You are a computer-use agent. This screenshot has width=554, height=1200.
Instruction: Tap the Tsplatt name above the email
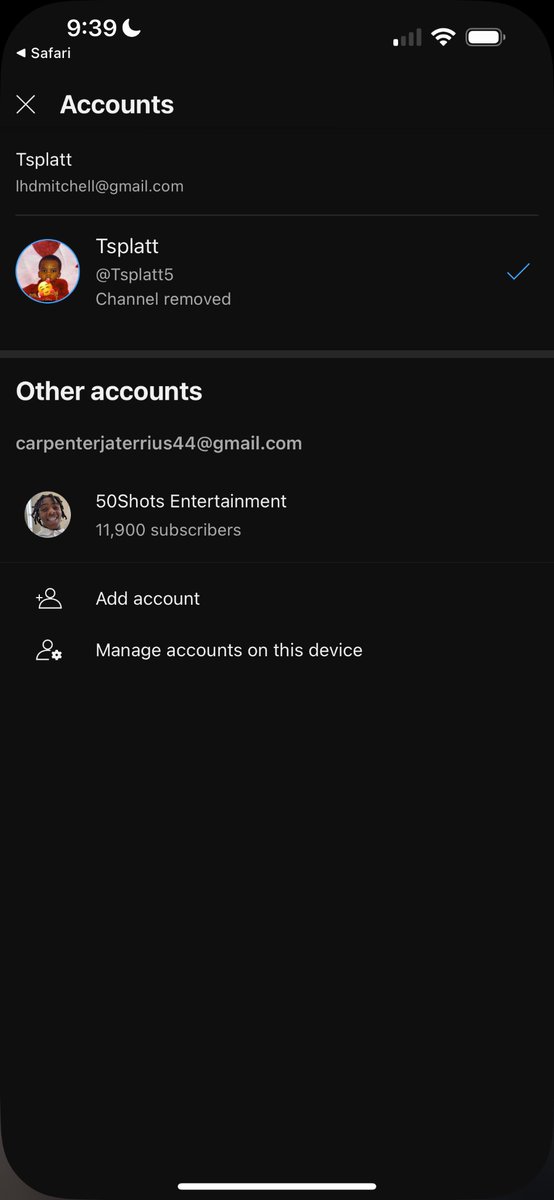(x=44, y=160)
